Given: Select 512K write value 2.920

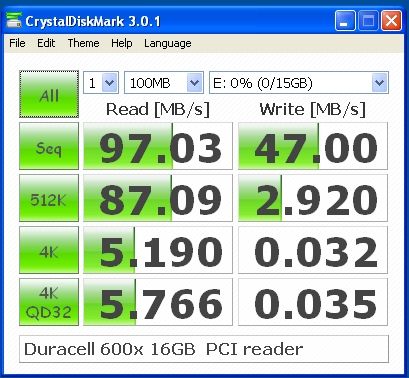Looking at the screenshot, I should pos(313,198).
